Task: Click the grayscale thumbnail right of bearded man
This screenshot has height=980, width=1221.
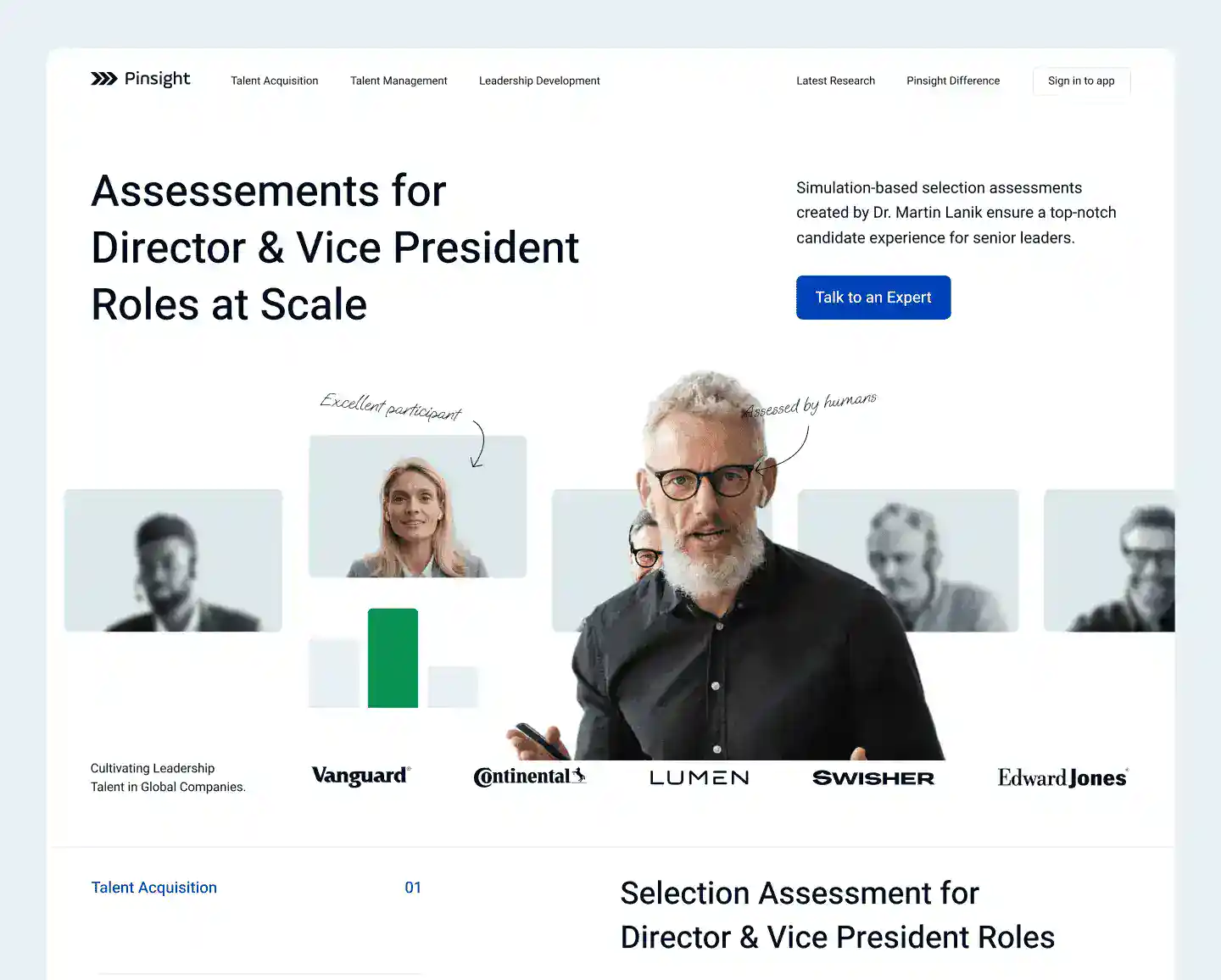Action: pyautogui.click(x=908, y=560)
